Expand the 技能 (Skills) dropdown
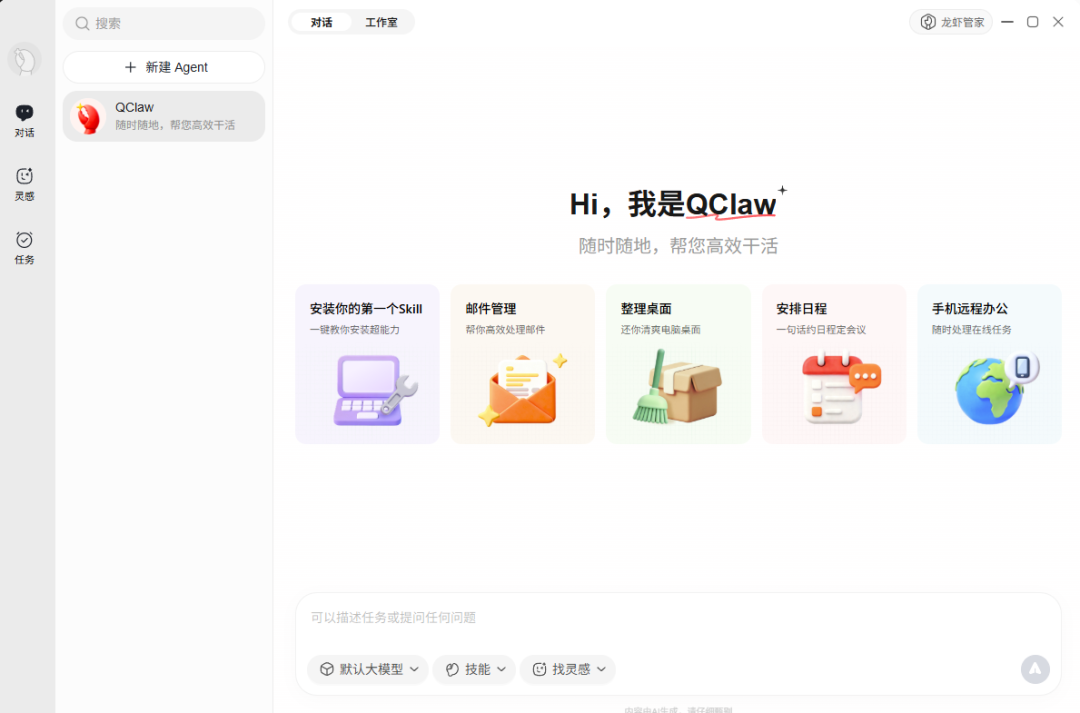Image resolution: width=1080 pixels, height=713 pixels. click(473, 670)
